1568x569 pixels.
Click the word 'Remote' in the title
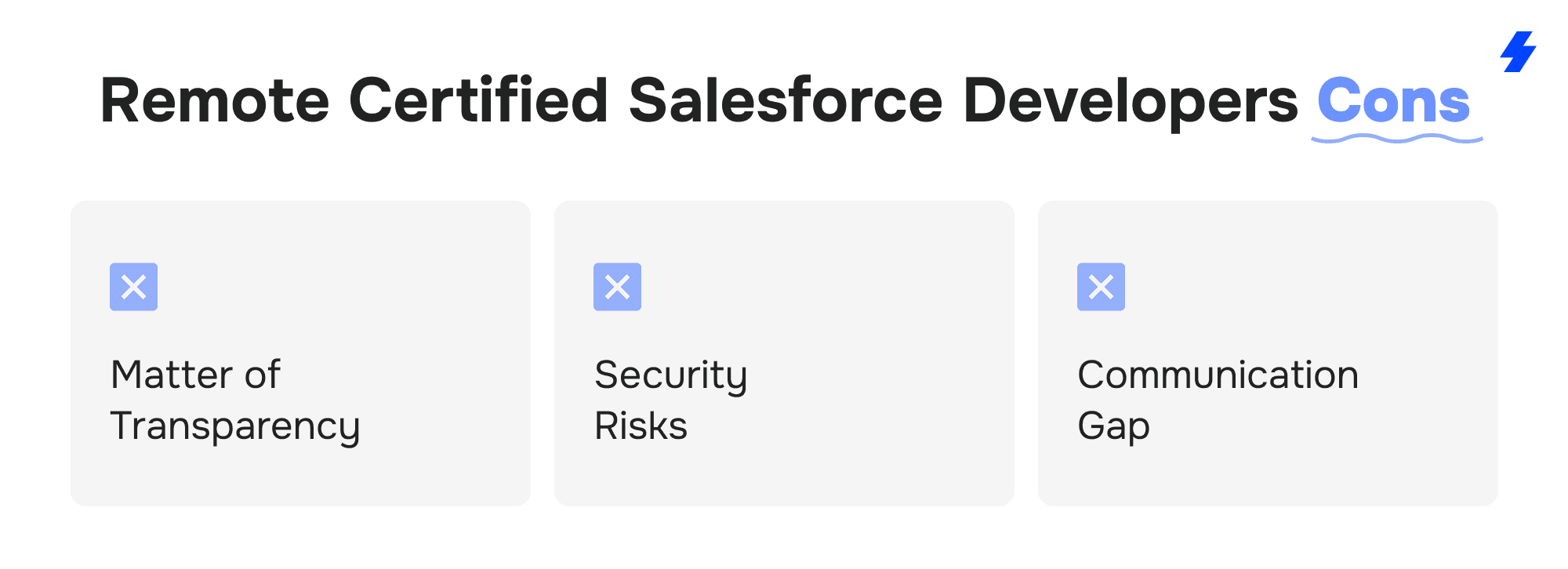pos(215,101)
